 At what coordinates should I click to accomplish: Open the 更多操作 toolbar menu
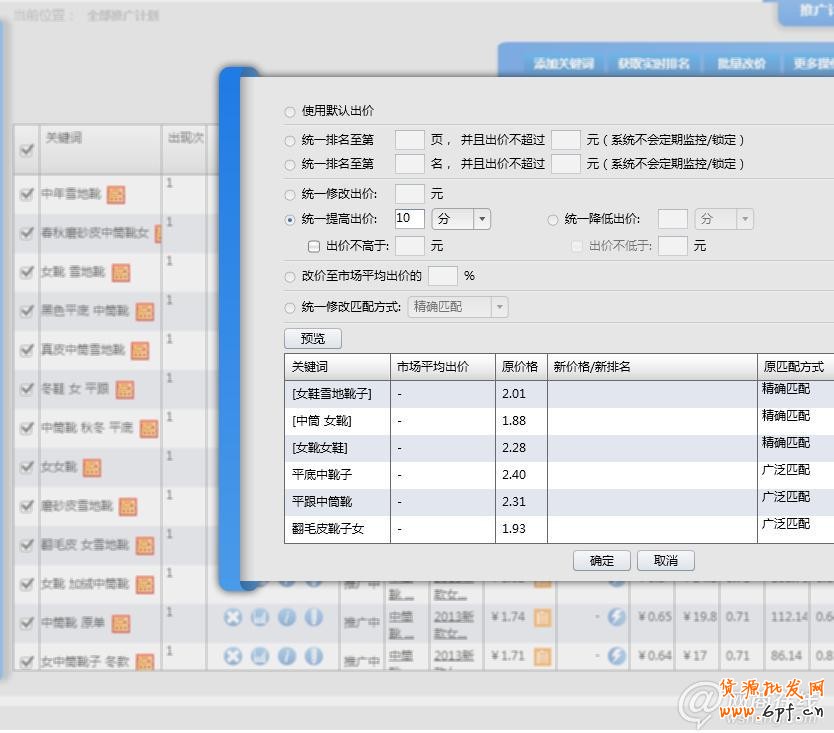click(x=815, y=62)
